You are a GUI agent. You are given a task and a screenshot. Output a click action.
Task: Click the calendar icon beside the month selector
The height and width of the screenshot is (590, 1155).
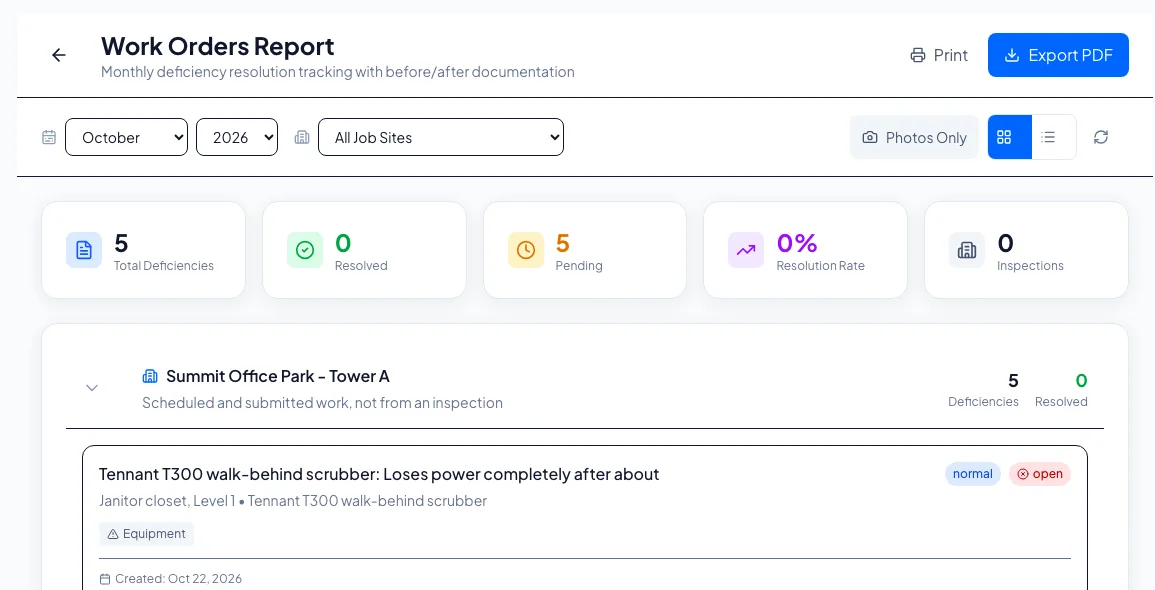tap(49, 137)
